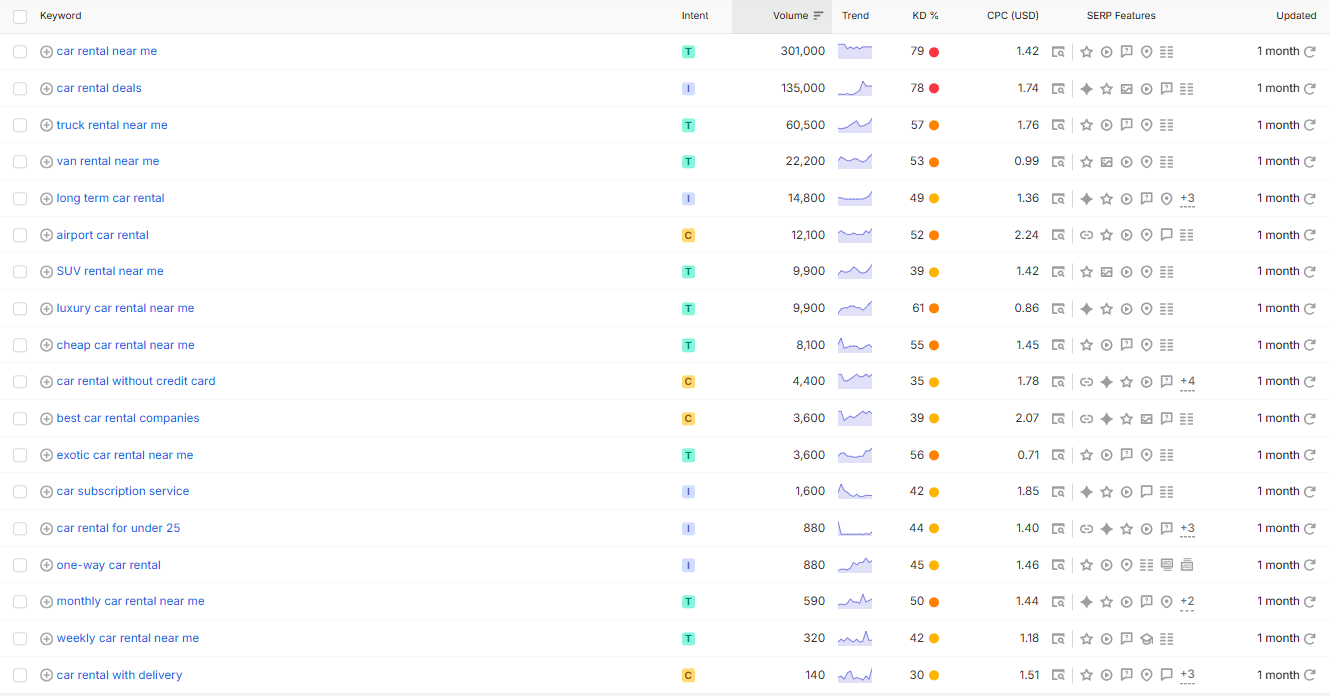Check the one-way car rental checkbox

(x=20, y=565)
